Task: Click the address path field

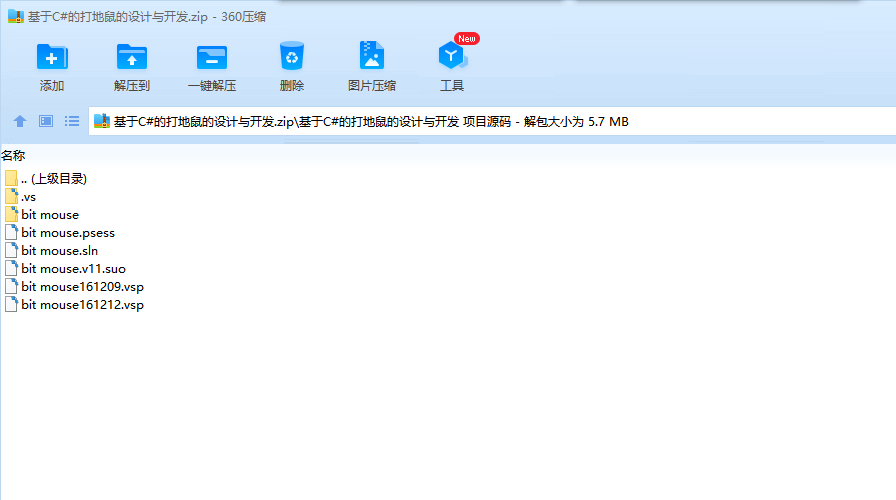Action: point(492,121)
